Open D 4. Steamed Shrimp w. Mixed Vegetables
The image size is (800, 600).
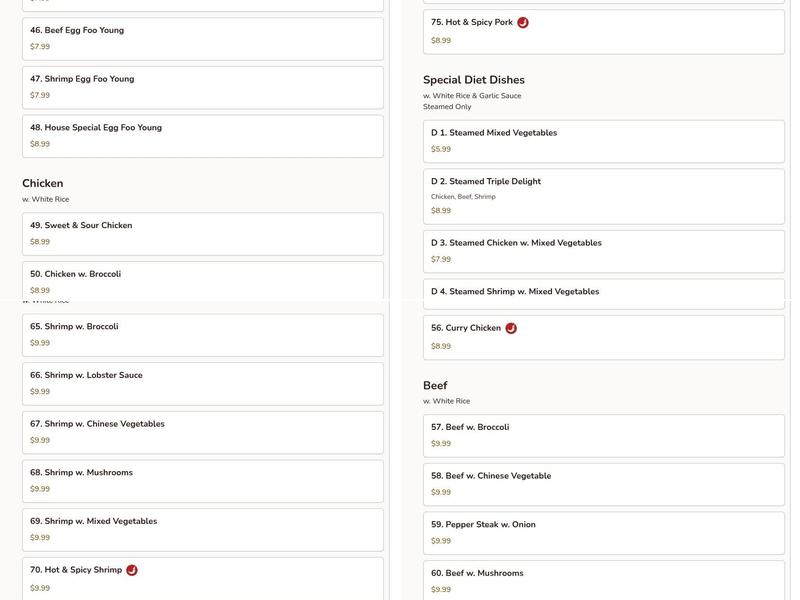click(x=603, y=293)
